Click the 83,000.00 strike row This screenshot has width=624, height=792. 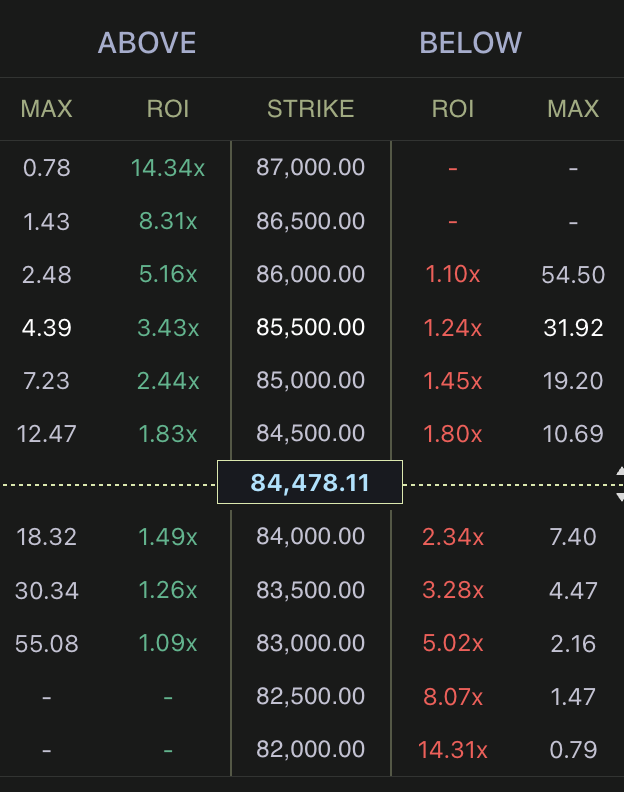[311, 643]
